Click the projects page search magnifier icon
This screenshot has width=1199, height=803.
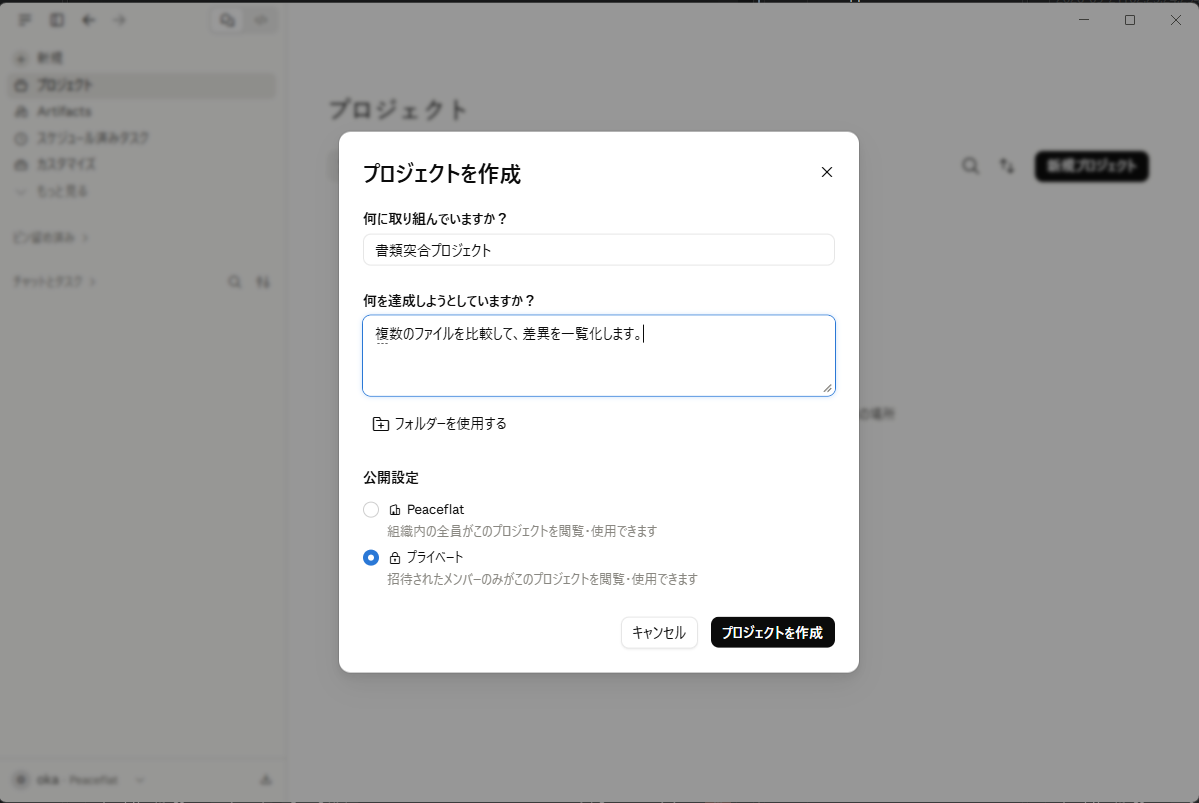(x=970, y=166)
